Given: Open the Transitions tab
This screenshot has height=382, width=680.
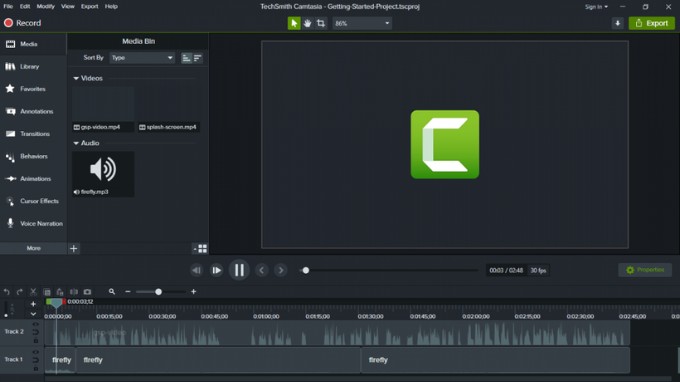Looking at the screenshot, I should click(x=33, y=134).
